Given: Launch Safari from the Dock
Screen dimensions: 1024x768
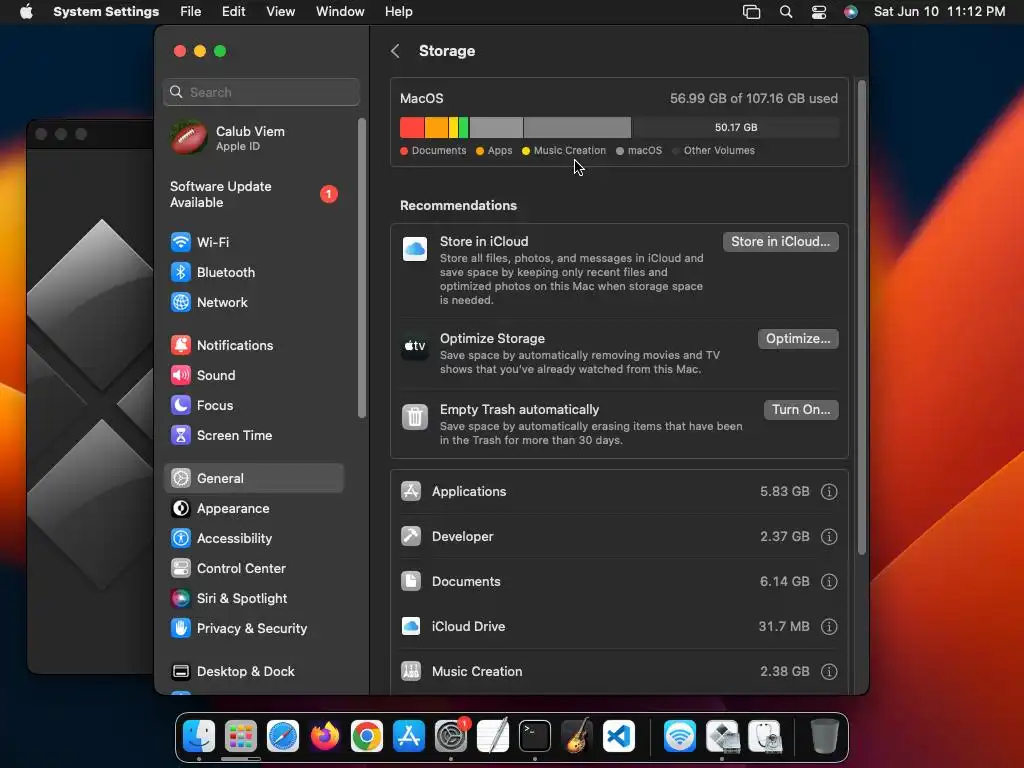Looking at the screenshot, I should 283,737.
